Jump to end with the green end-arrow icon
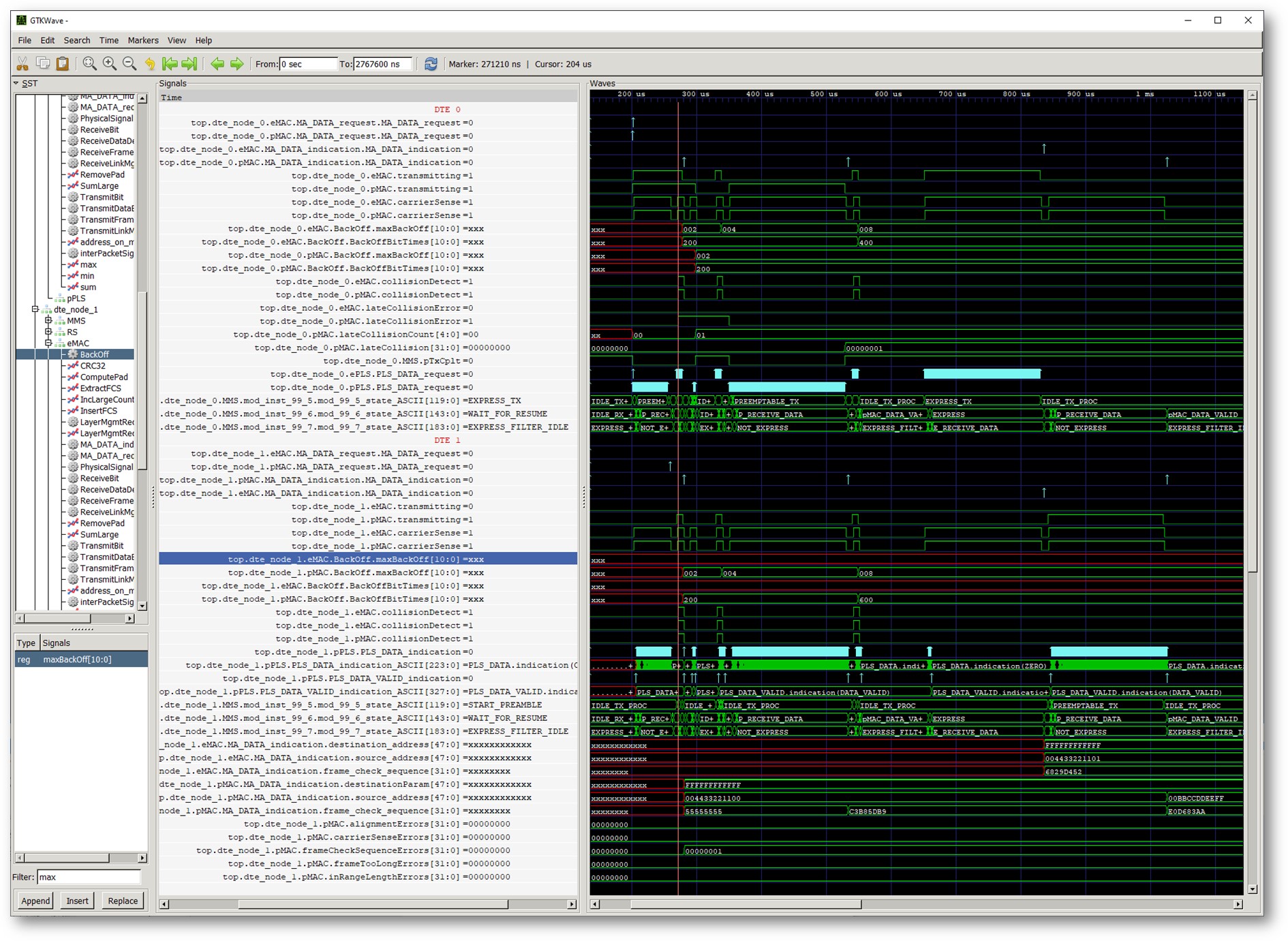 [189, 64]
